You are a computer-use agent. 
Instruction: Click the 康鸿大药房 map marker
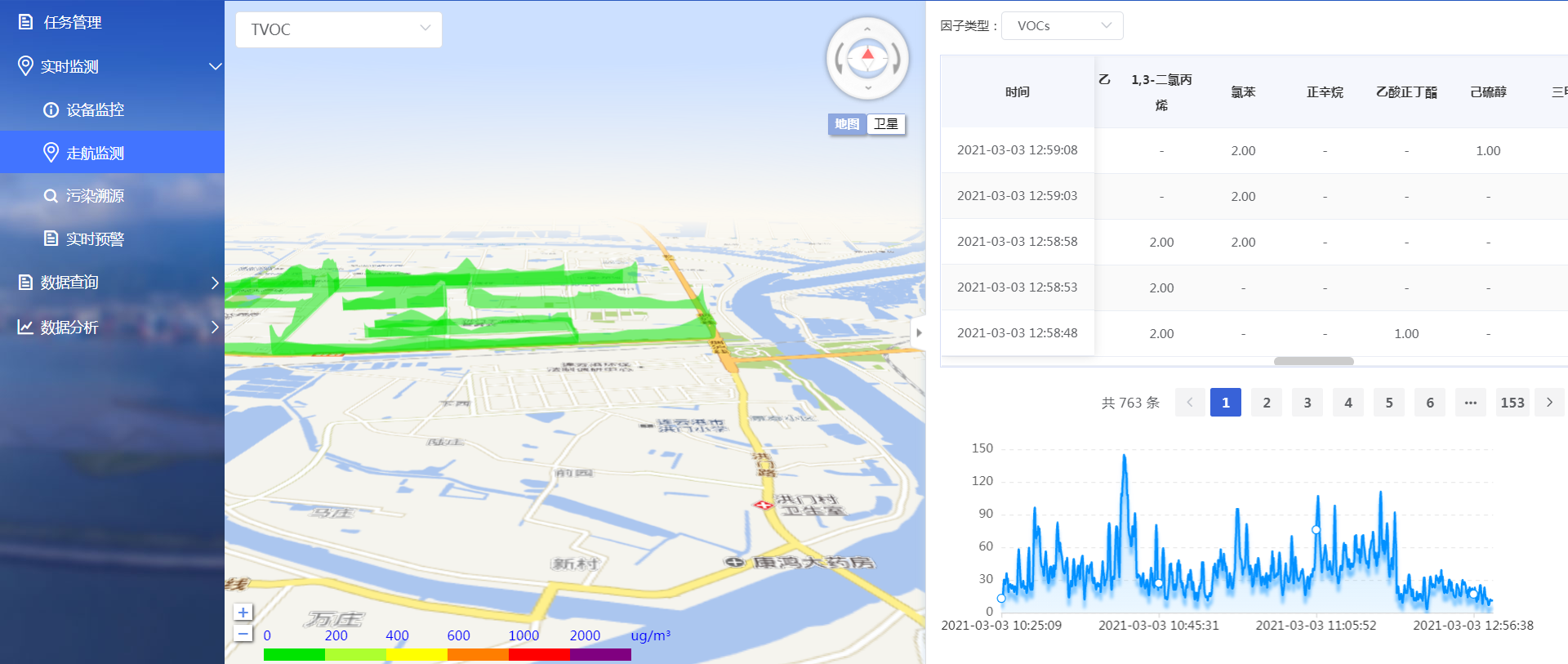coord(734,562)
